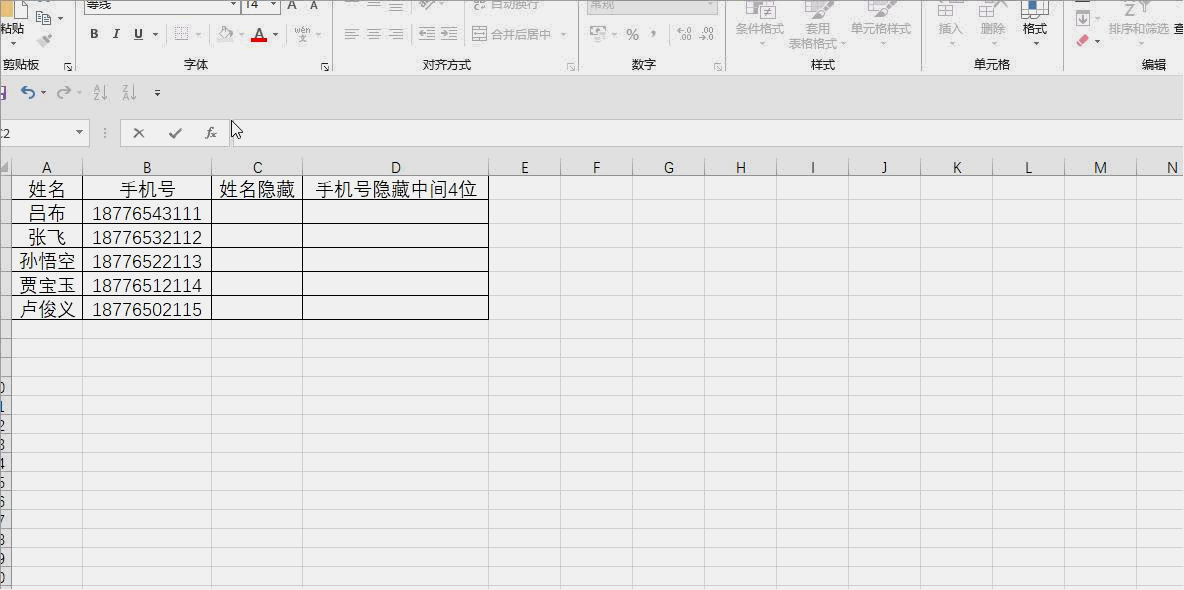Apply percent style

[x=633, y=34]
